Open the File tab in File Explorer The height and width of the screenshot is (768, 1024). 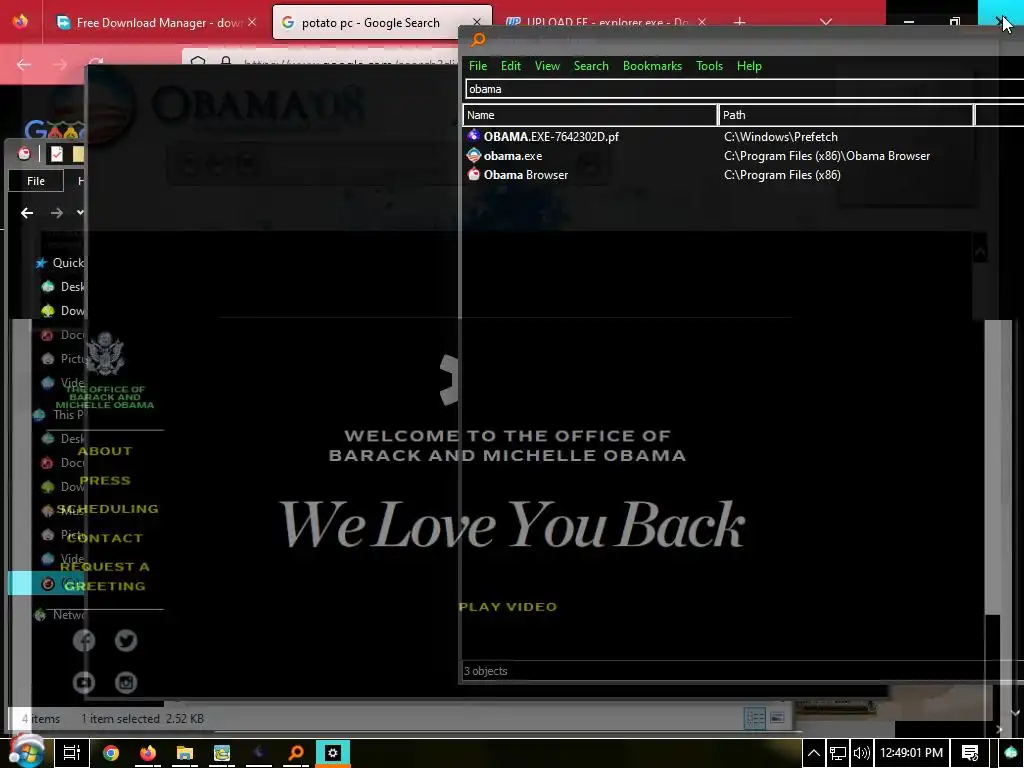(36, 181)
